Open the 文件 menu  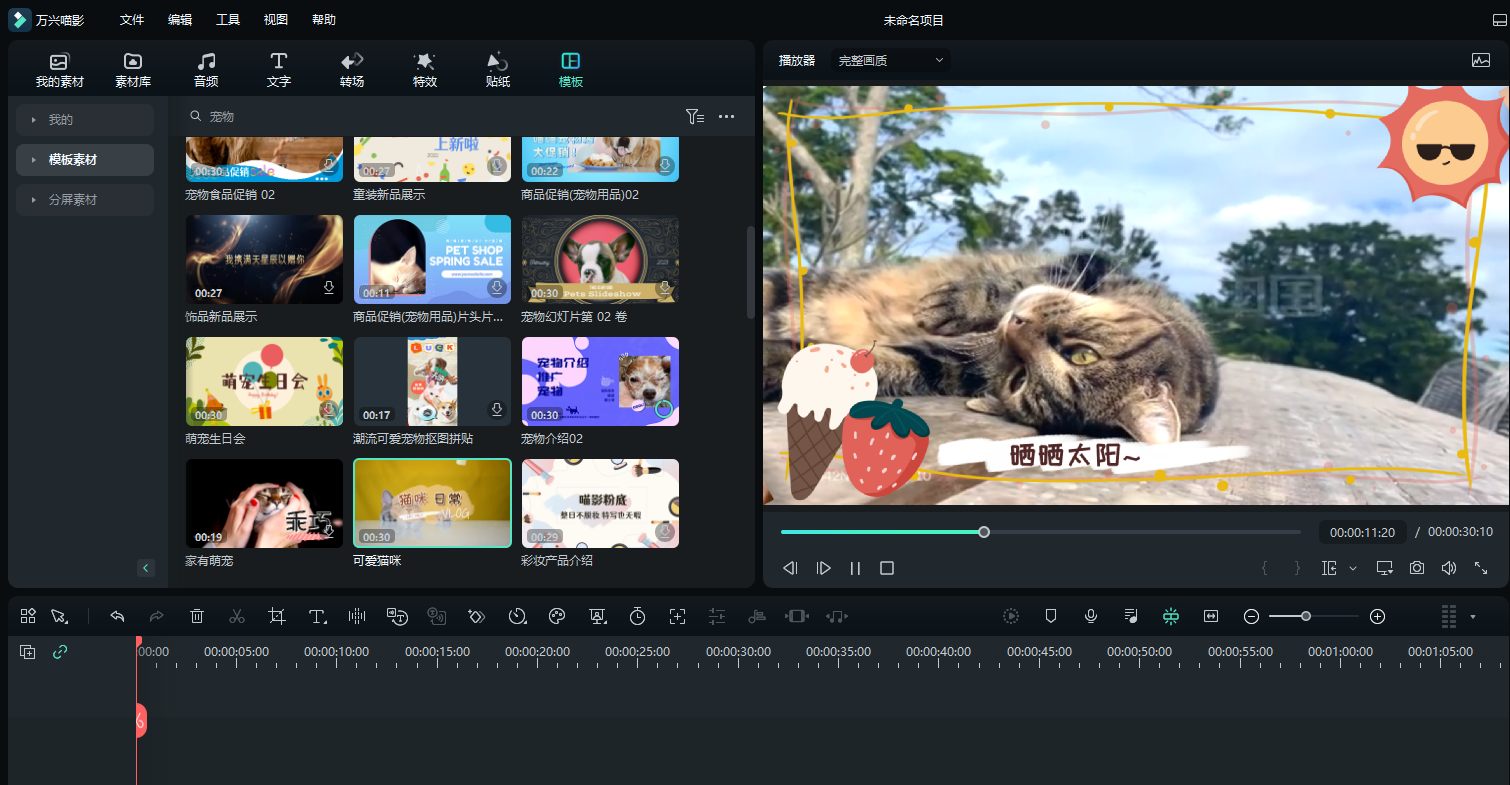click(x=132, y=20)
